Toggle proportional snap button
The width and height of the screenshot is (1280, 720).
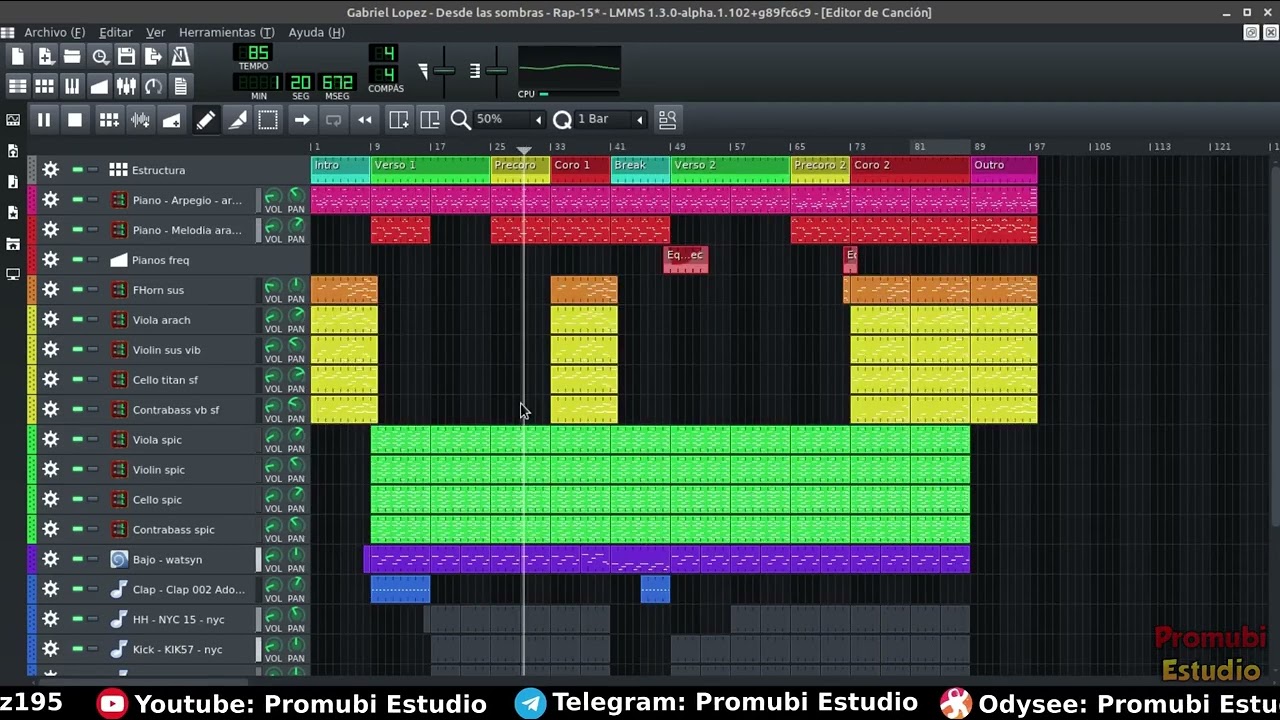(x=667, y=120)
